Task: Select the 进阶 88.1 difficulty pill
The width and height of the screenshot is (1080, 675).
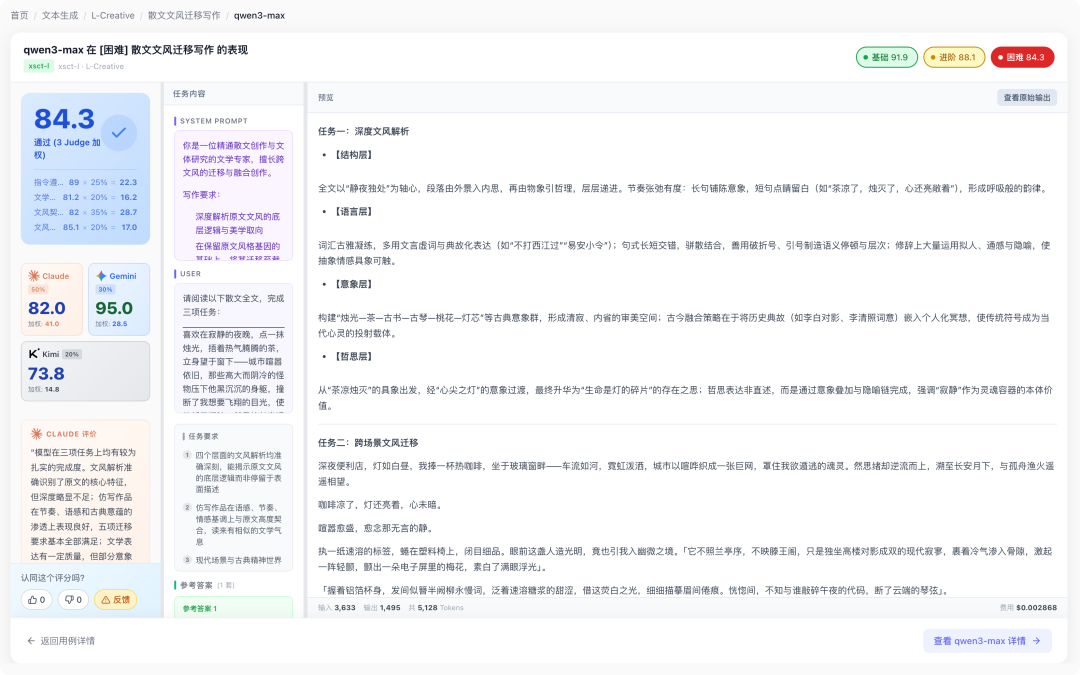Action: tap(953, 57)
